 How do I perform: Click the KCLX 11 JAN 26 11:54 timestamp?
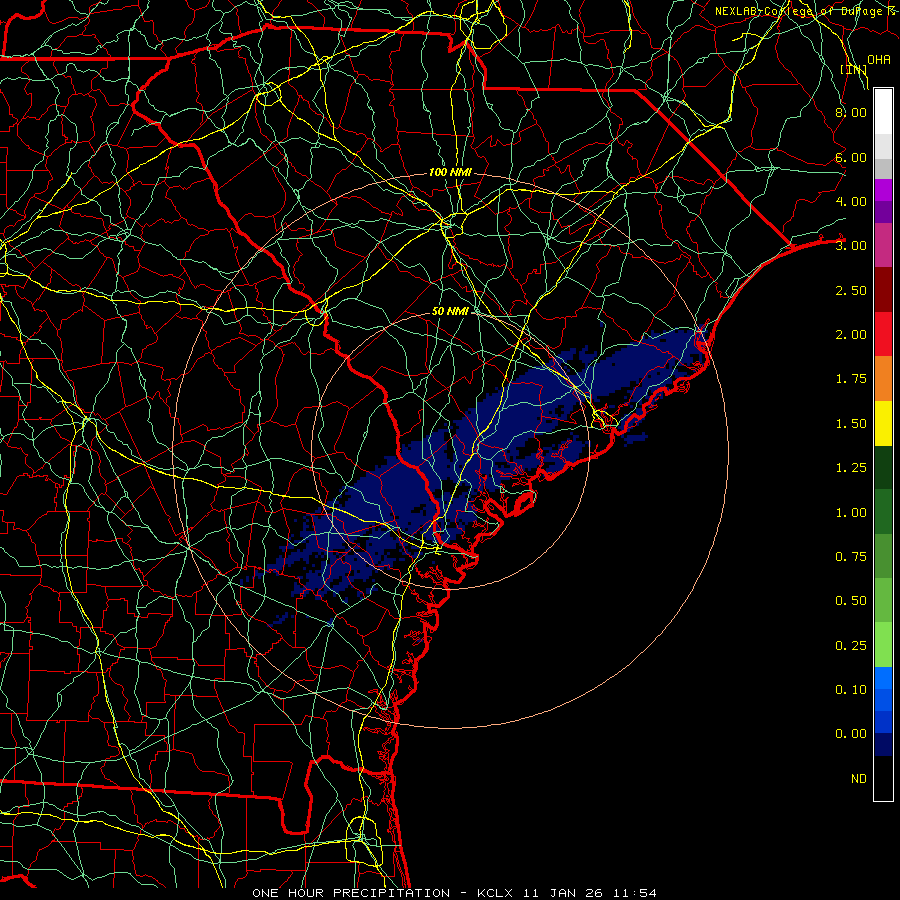(567, 893)
